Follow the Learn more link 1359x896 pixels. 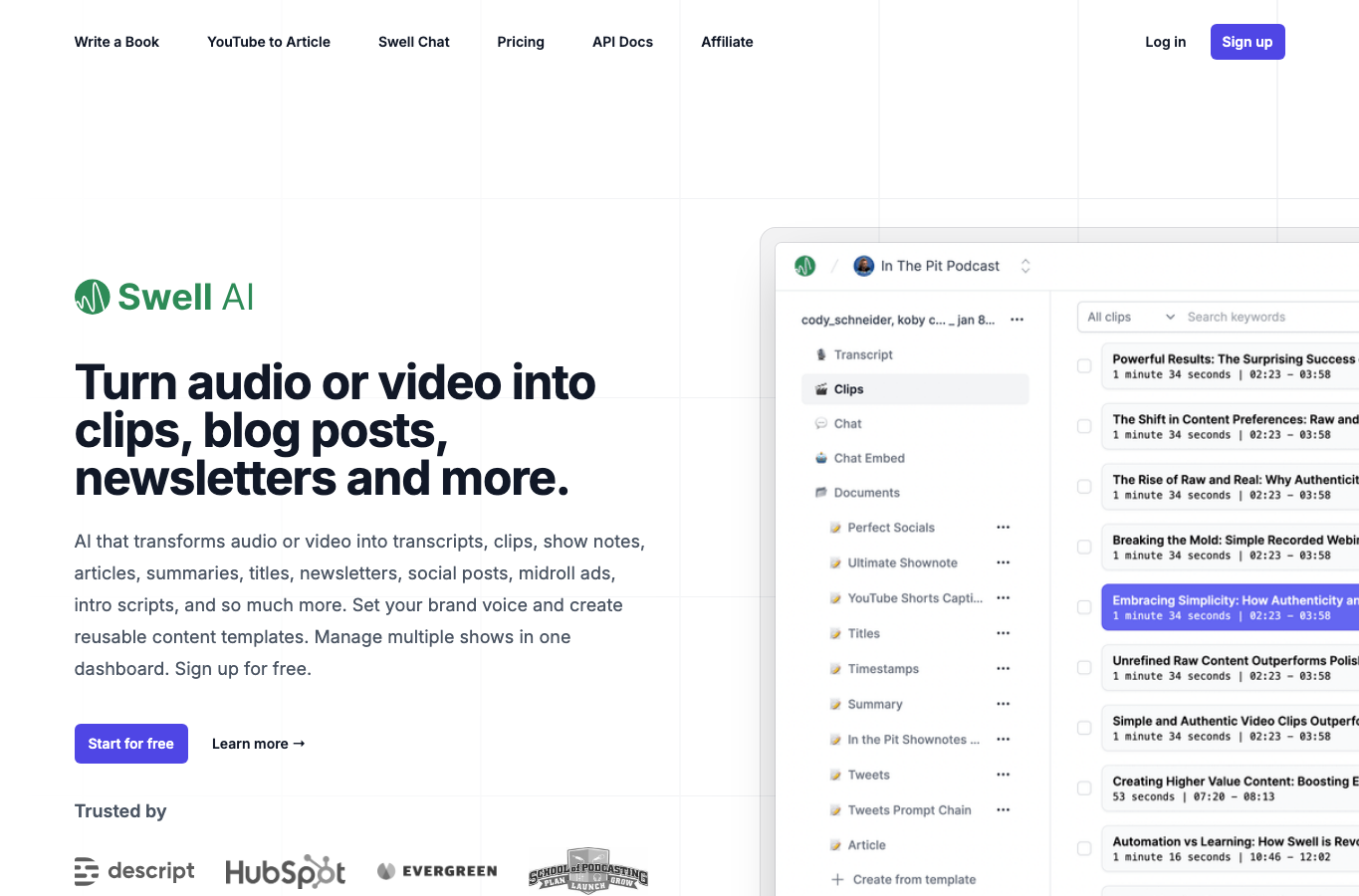pyautogui.click(x=259, y=744)
